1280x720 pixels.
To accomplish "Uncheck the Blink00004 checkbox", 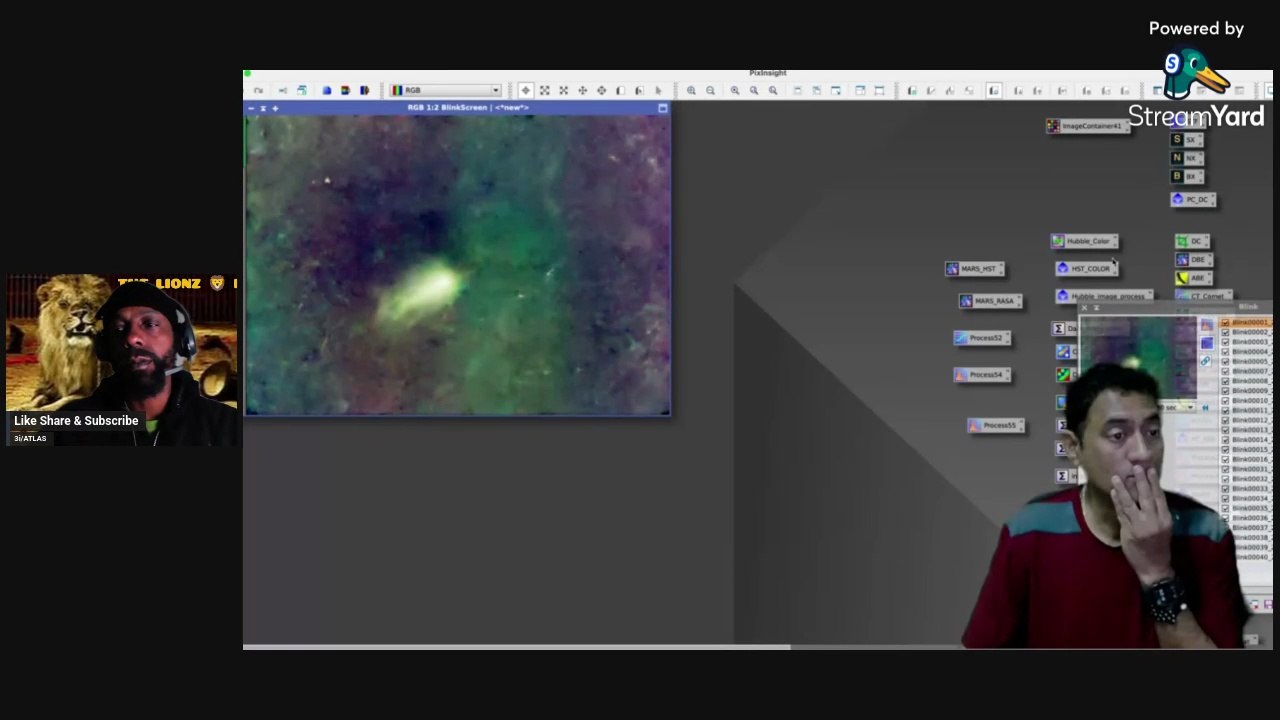I will (x=1225, y=352).
